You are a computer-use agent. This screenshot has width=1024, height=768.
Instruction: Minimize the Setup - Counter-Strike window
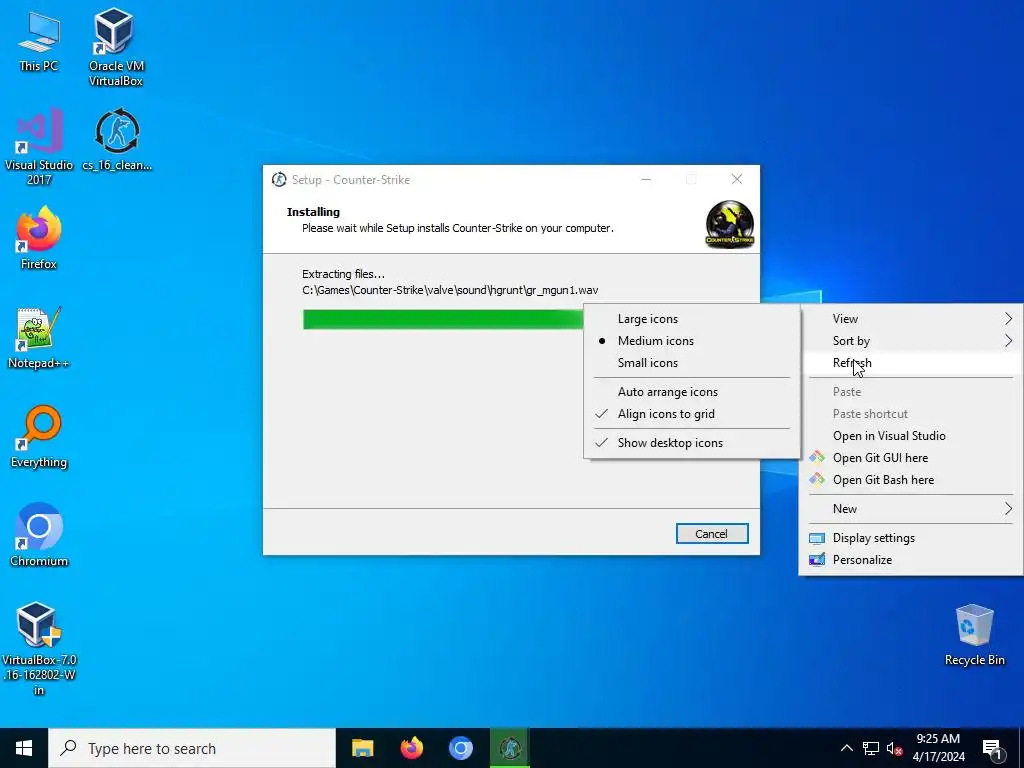647,180
